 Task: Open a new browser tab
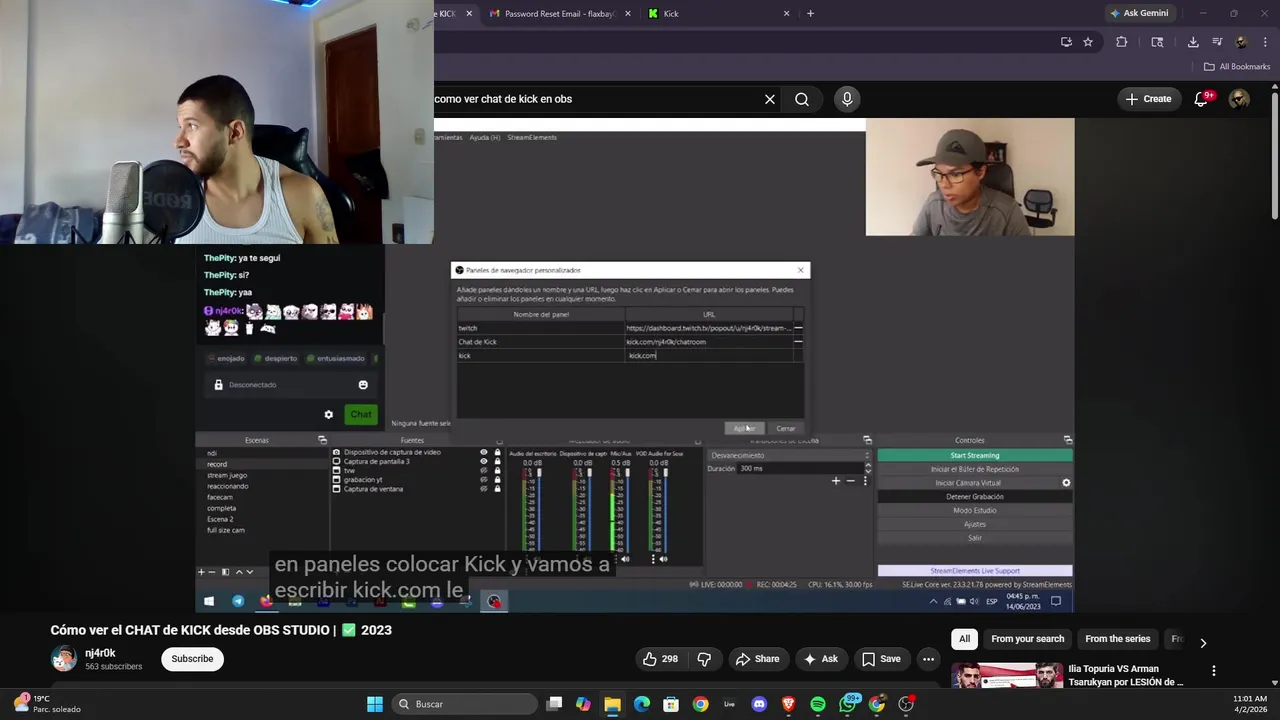click(810, 14)
